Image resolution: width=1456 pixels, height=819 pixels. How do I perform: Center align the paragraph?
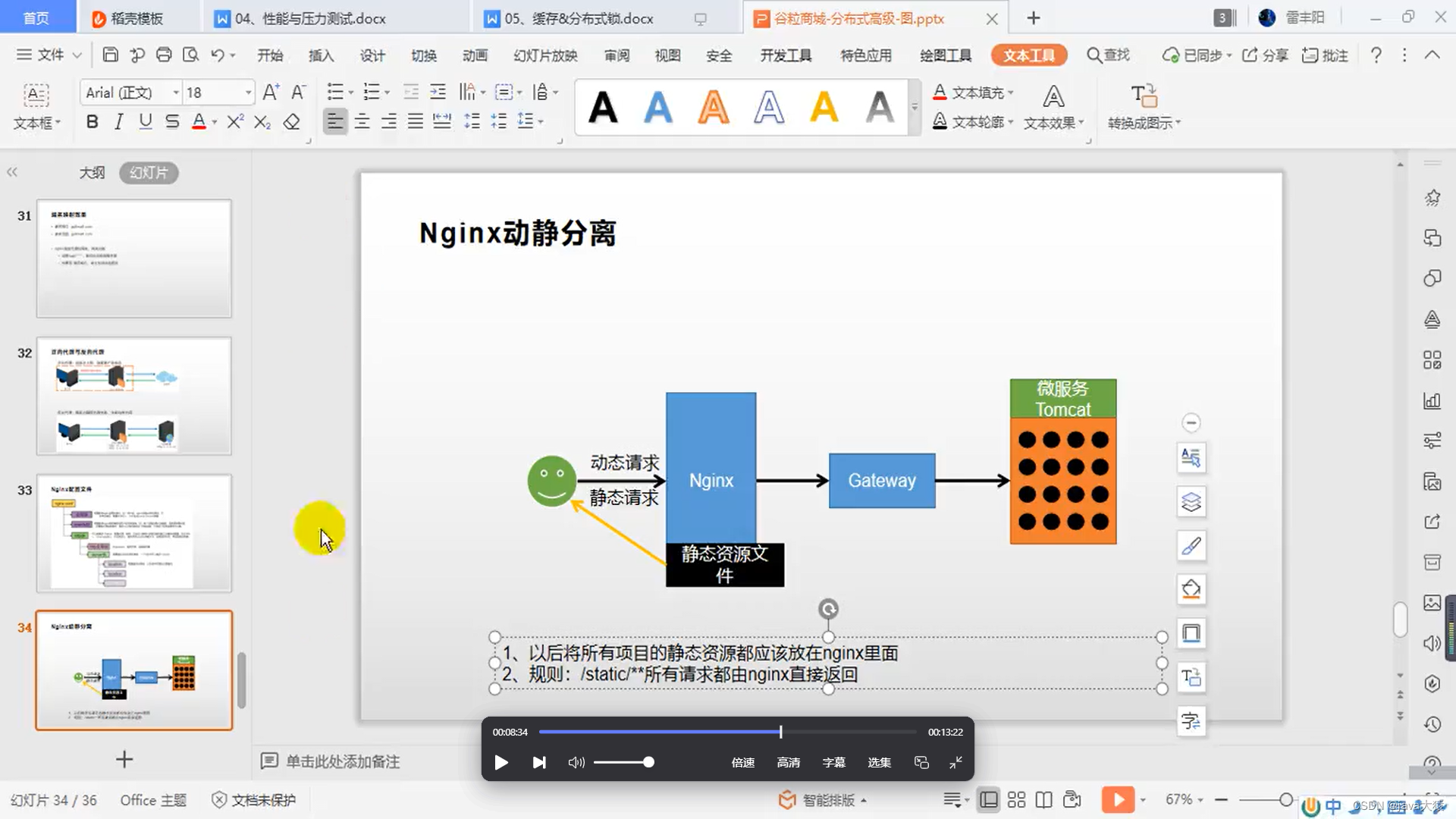click(362, 121)
